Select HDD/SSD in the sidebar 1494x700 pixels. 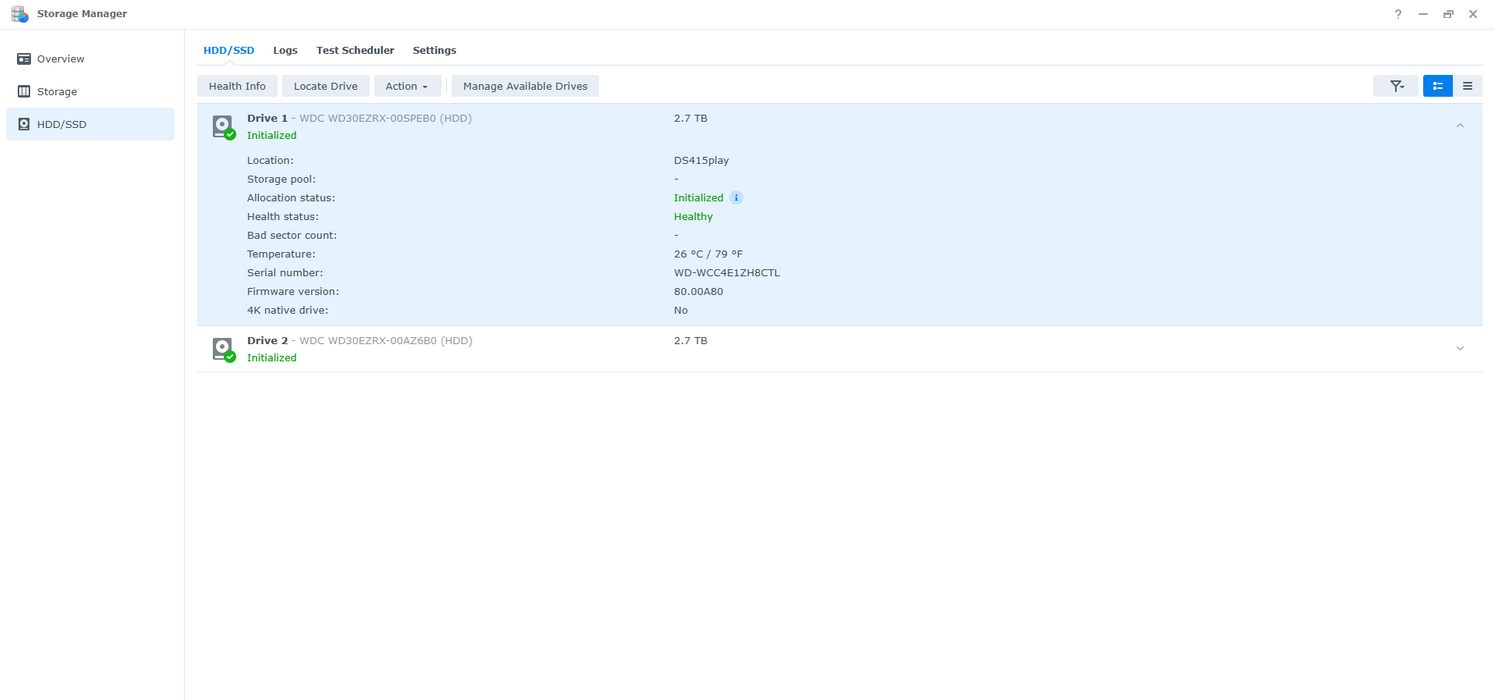[x=90, y=124]
